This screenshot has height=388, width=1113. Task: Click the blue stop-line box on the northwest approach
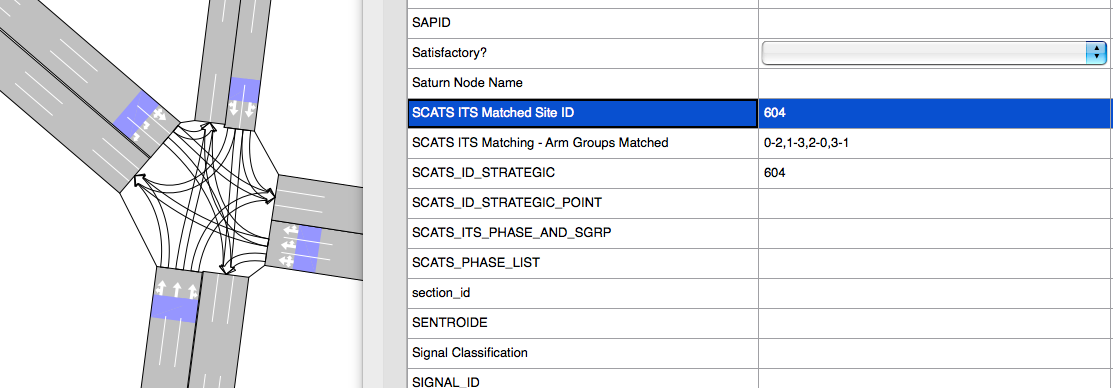click(142, 118)
